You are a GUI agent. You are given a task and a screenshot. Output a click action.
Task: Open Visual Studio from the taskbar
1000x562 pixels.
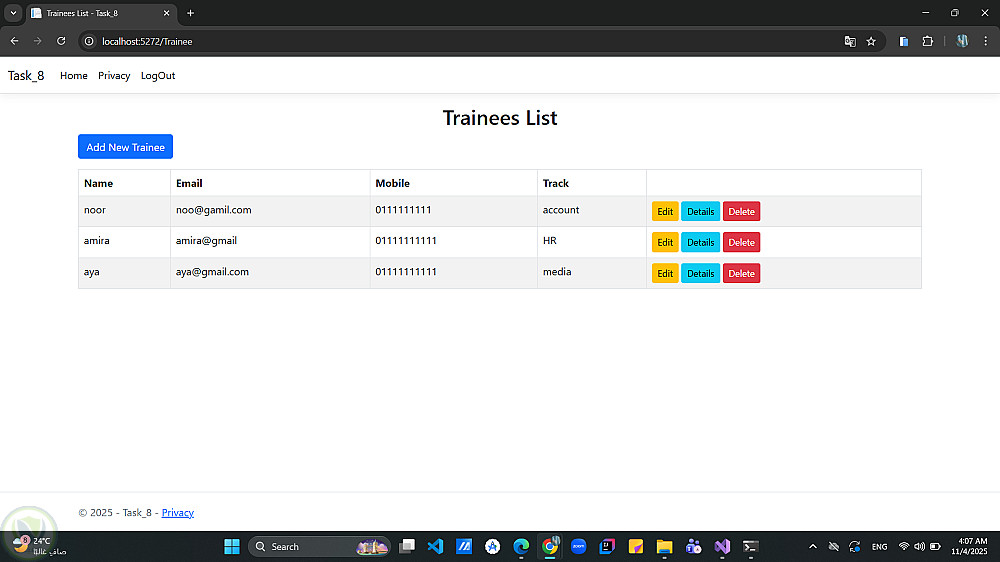722,546
